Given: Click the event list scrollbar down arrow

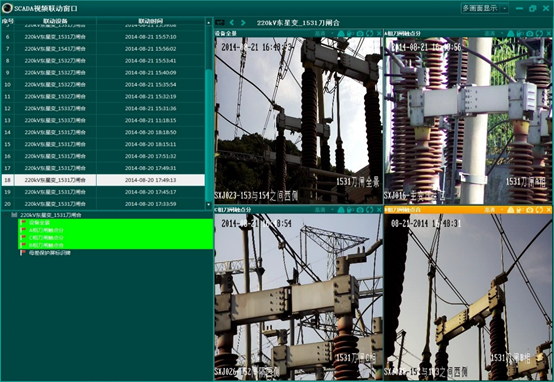Looking at the screenshot, I should tap(208, 205).
